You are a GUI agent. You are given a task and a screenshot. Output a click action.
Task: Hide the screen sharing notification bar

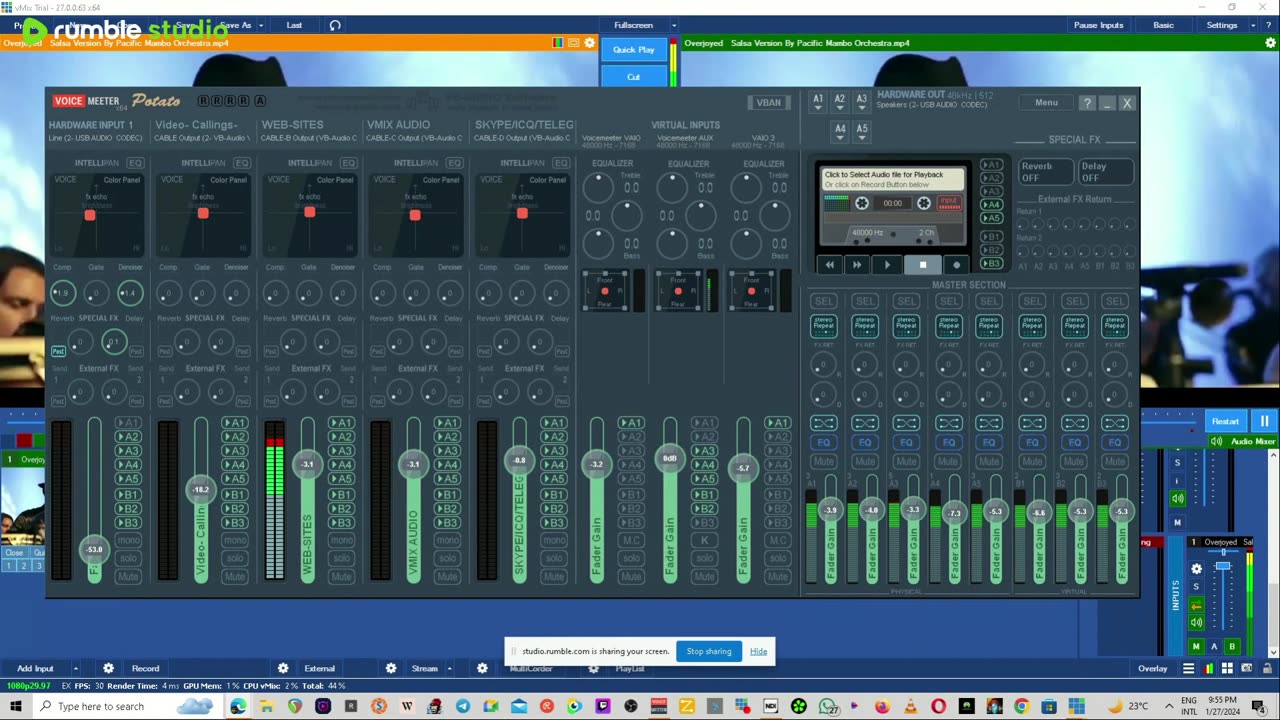[x=759, y=651]
